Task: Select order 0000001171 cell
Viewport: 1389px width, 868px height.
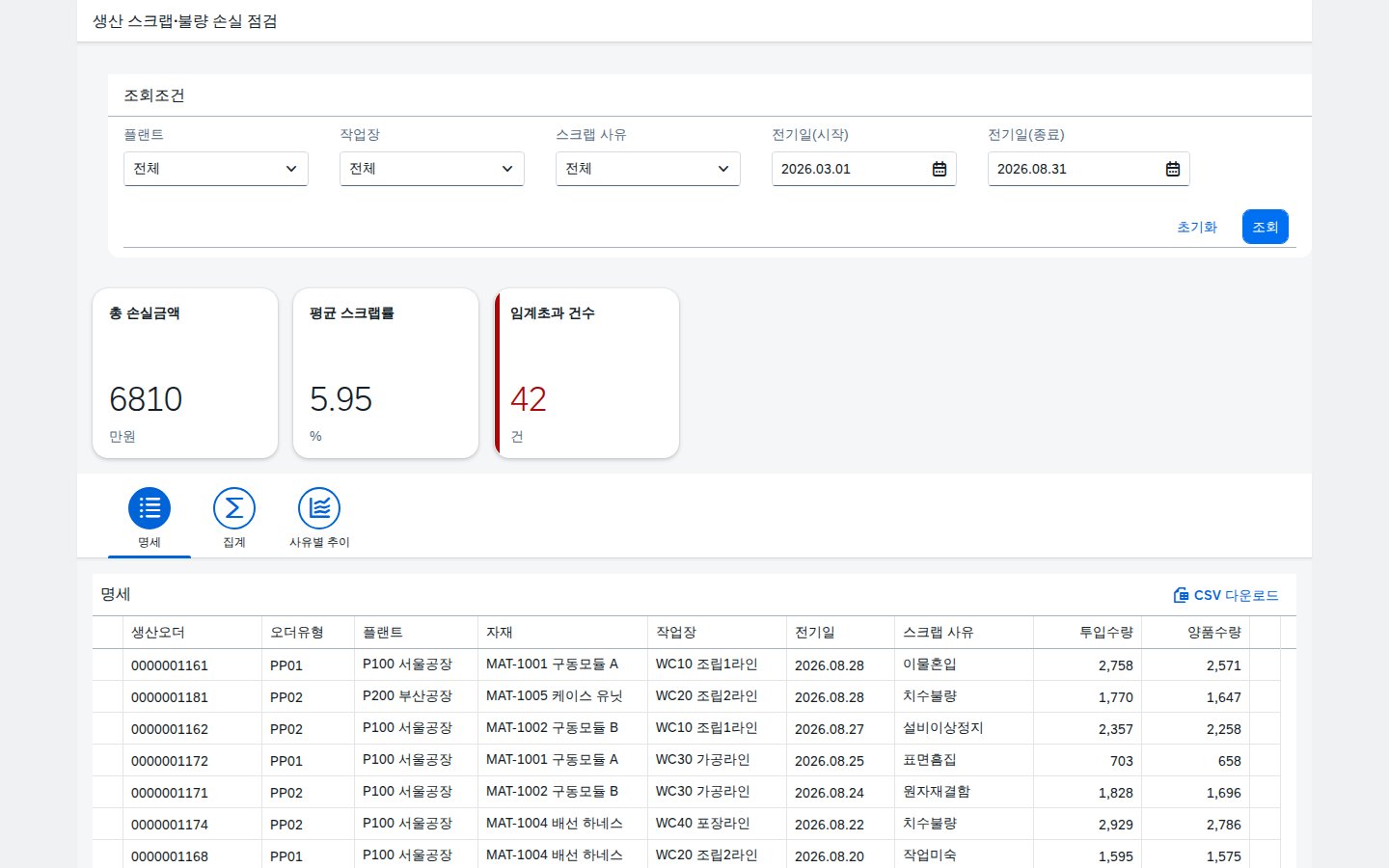Action: click(193, 792)
